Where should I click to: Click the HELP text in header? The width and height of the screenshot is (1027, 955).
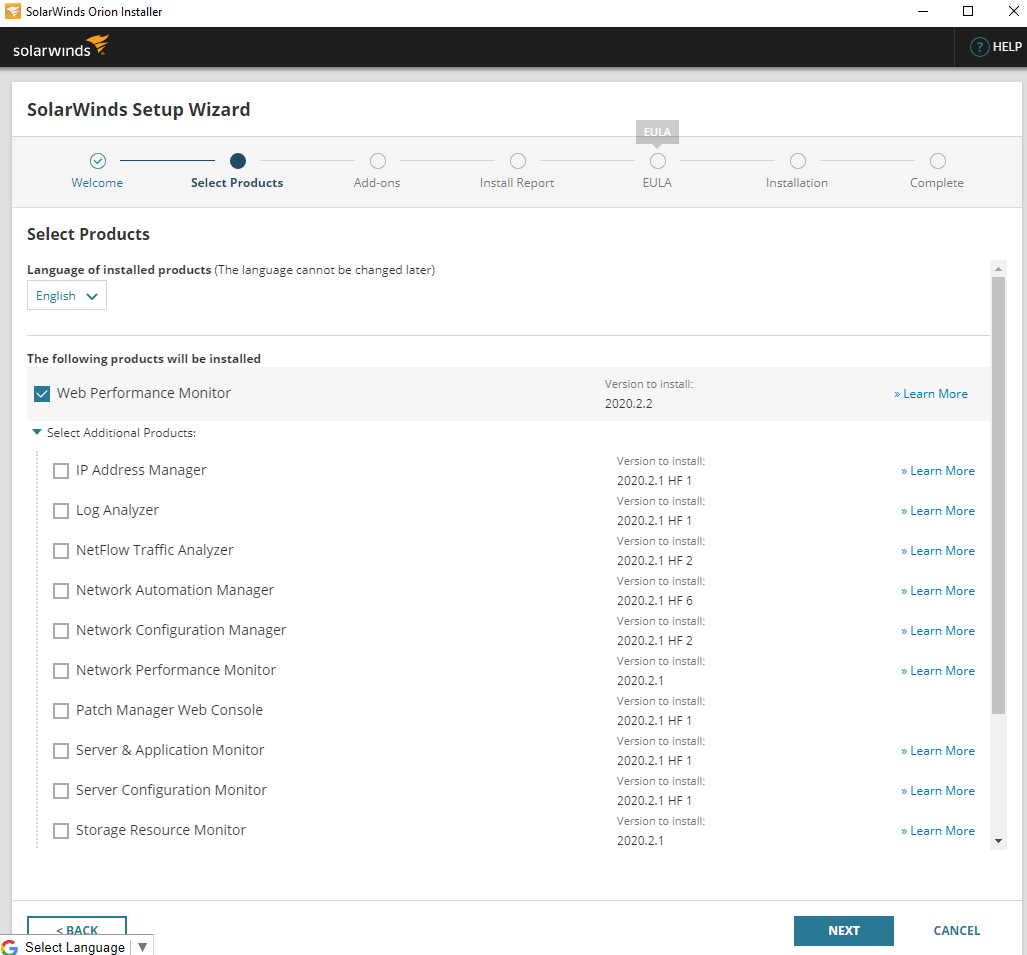(1007, 47)
